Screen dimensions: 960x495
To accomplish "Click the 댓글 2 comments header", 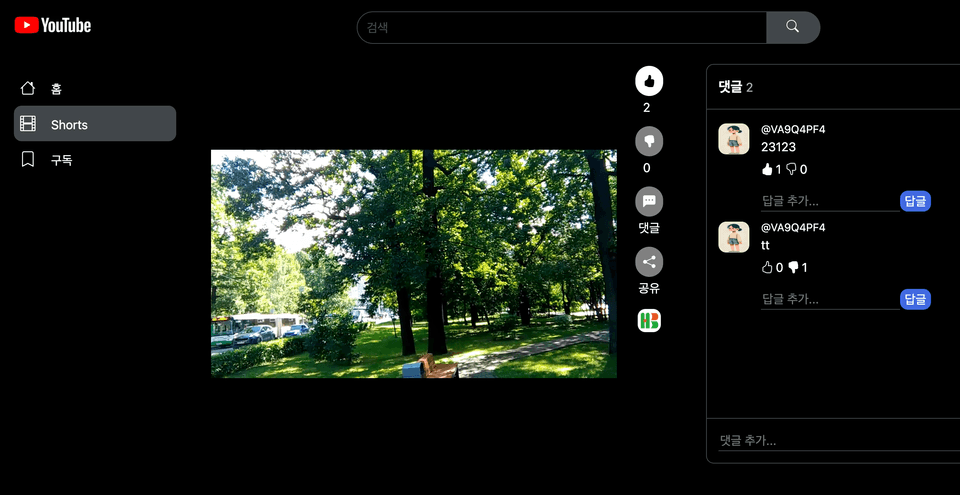I will (736, 88).
